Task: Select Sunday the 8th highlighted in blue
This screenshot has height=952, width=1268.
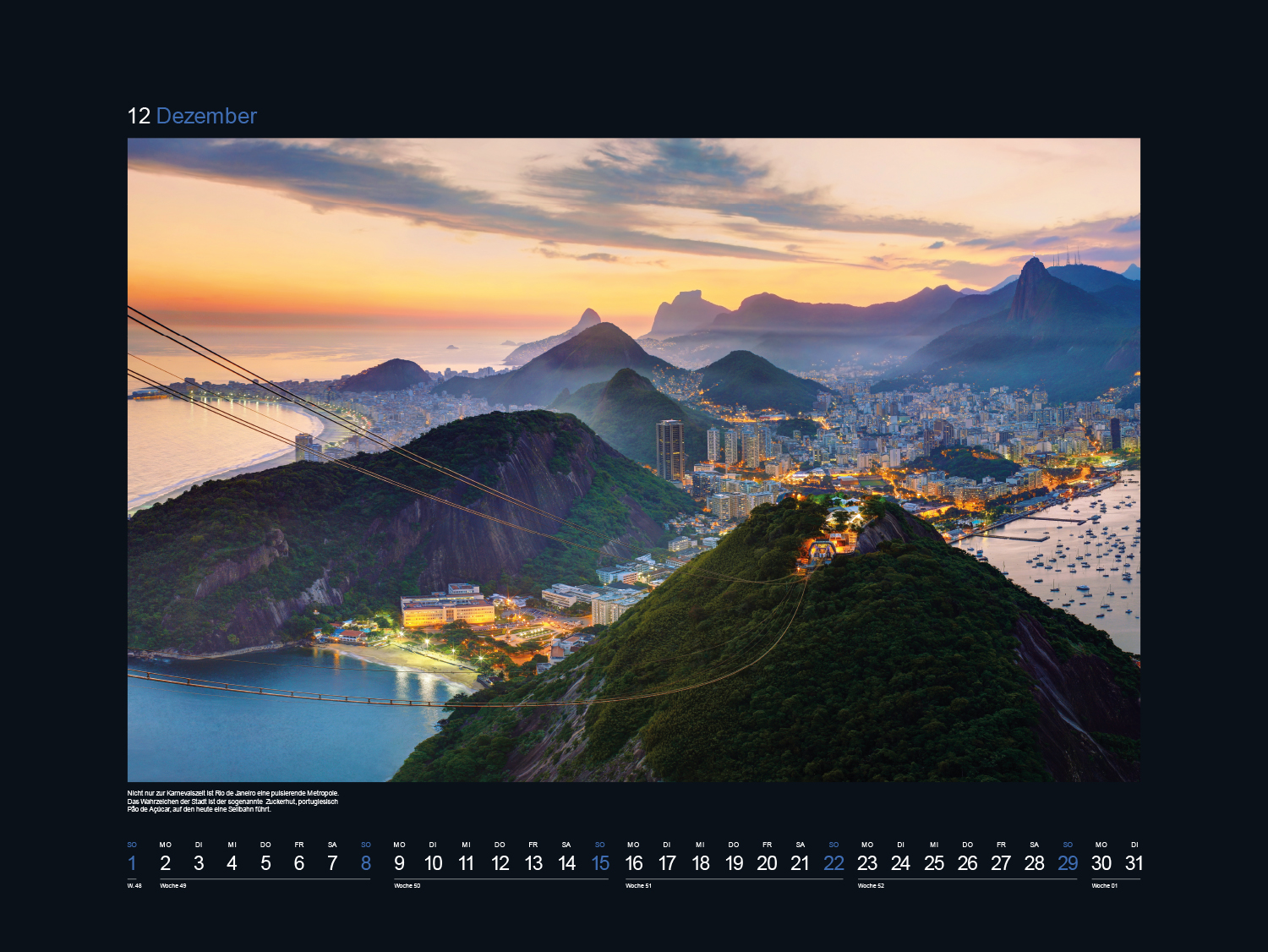Action: pos(366,863)
